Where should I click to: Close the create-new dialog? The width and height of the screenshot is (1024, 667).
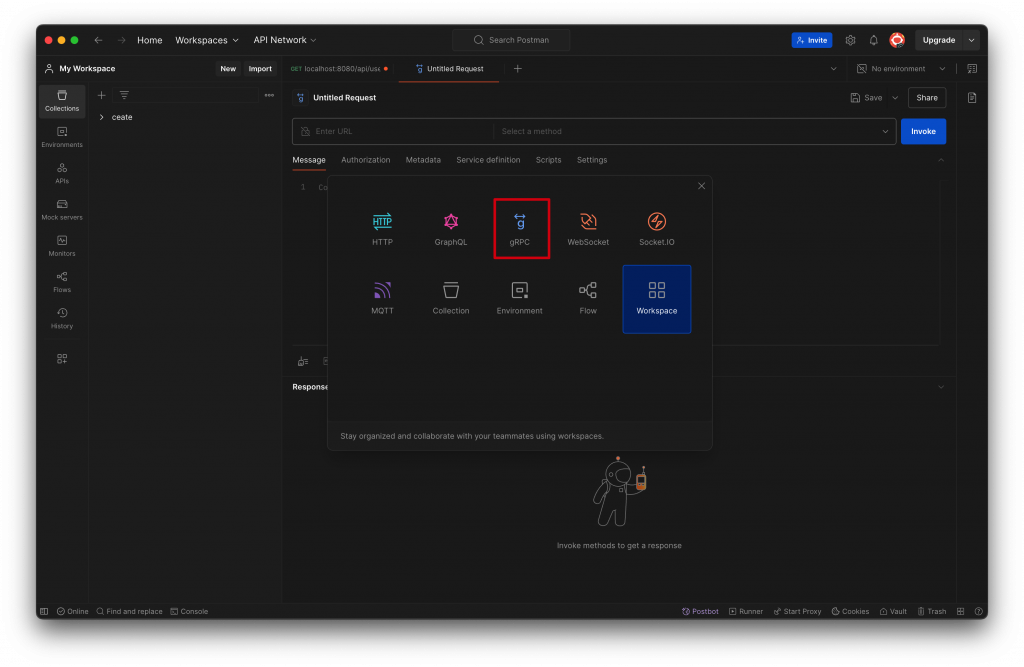pyautogui.click(x=701, y=186)
